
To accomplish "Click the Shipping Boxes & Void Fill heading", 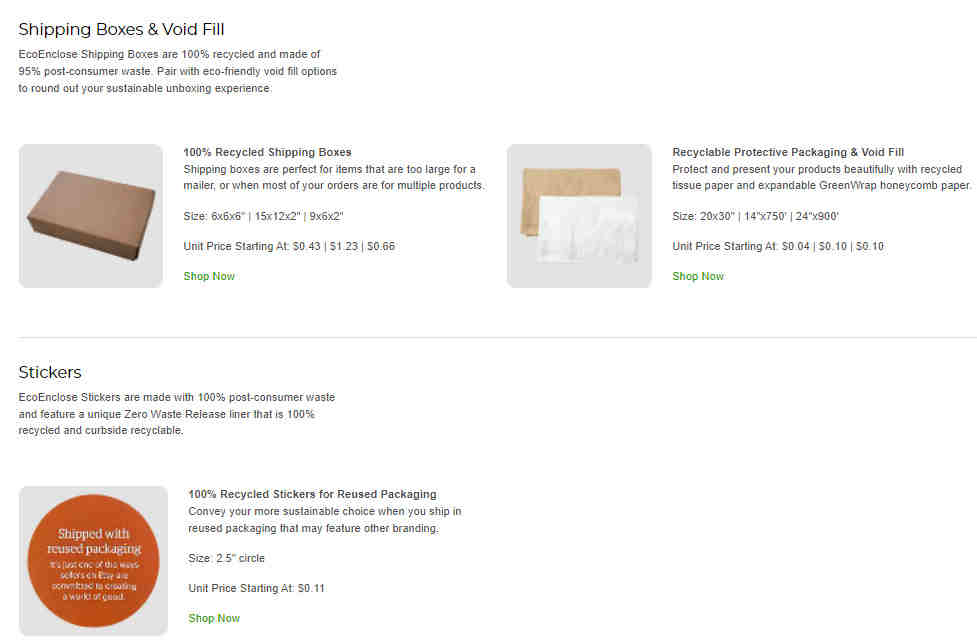I will point(122,29).
